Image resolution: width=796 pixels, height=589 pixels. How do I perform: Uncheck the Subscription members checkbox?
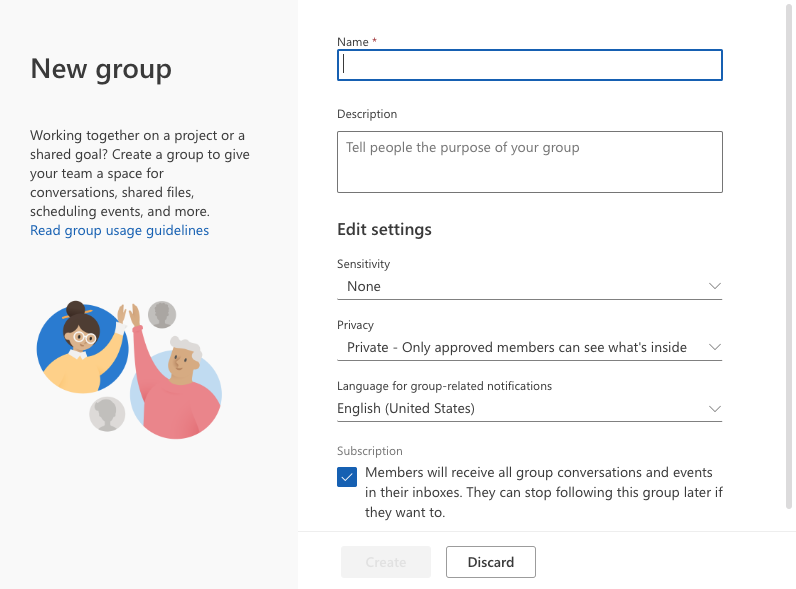pos(347,477)
